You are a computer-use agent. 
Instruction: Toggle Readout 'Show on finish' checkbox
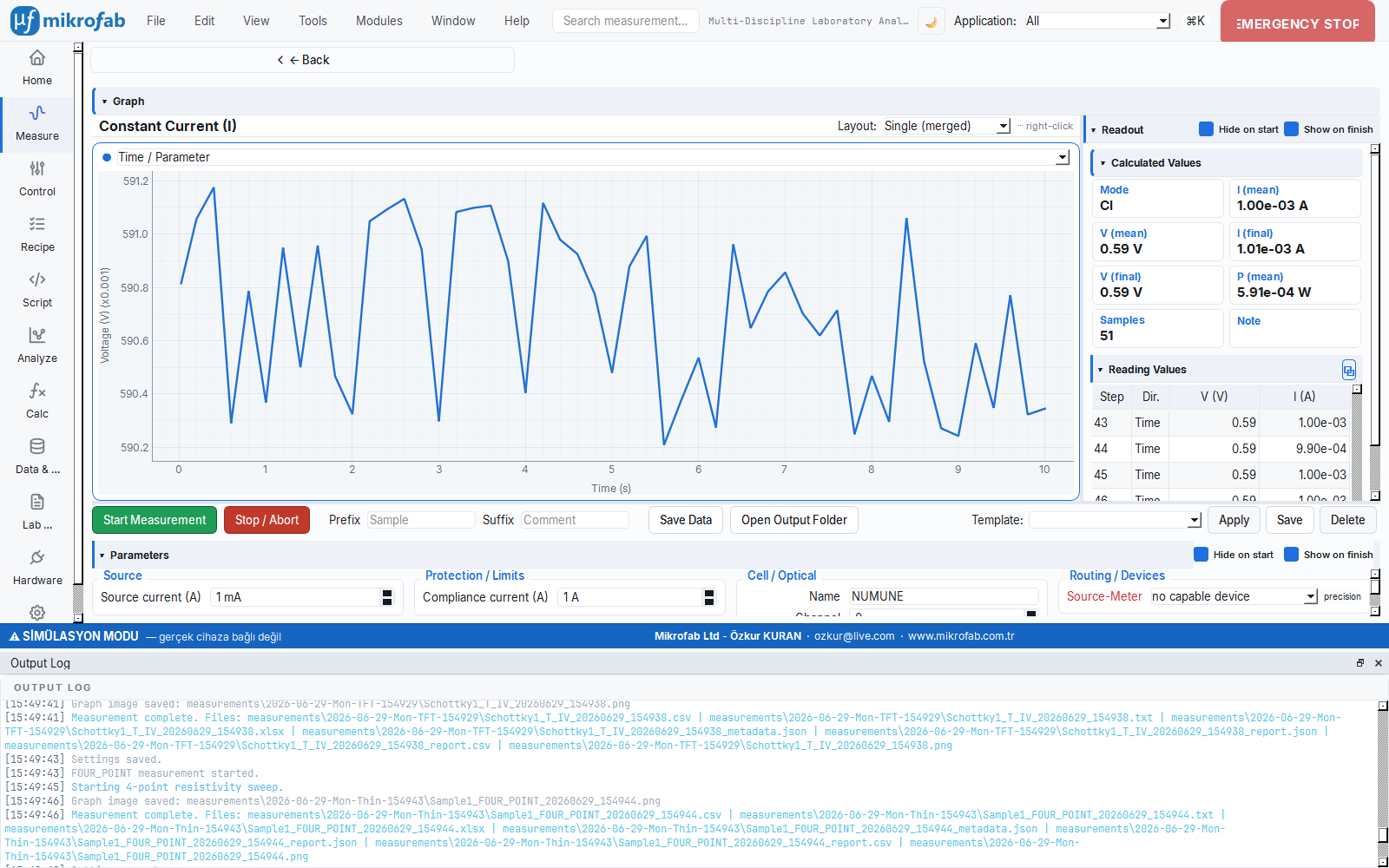click(x=1291, y=129)
